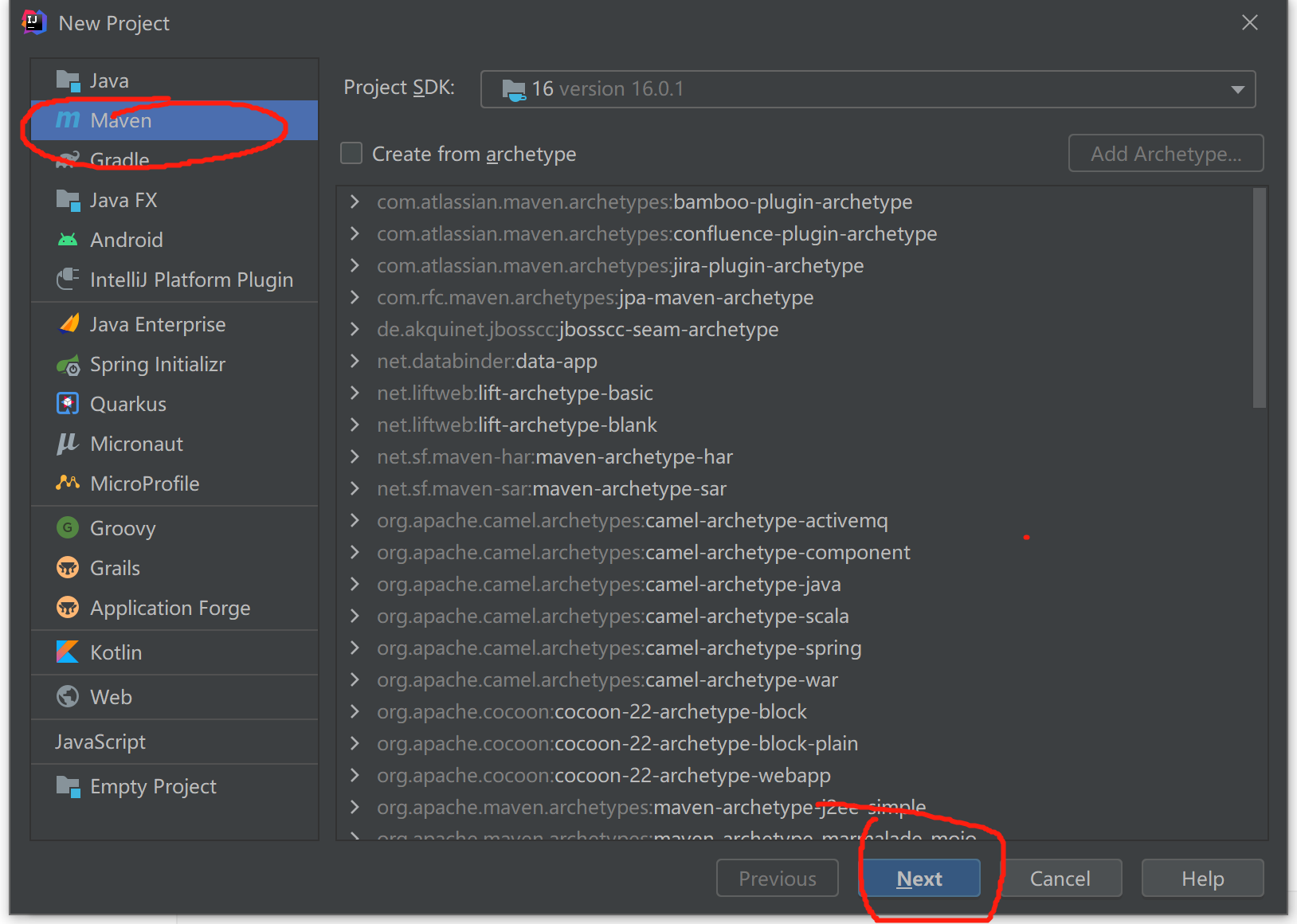Click the Android robot icon
Image resolution: width=1297 pixels, height=924 pixels.
point(69,240)
